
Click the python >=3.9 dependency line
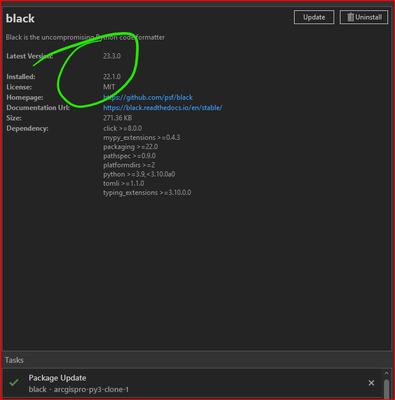point(139,174)
